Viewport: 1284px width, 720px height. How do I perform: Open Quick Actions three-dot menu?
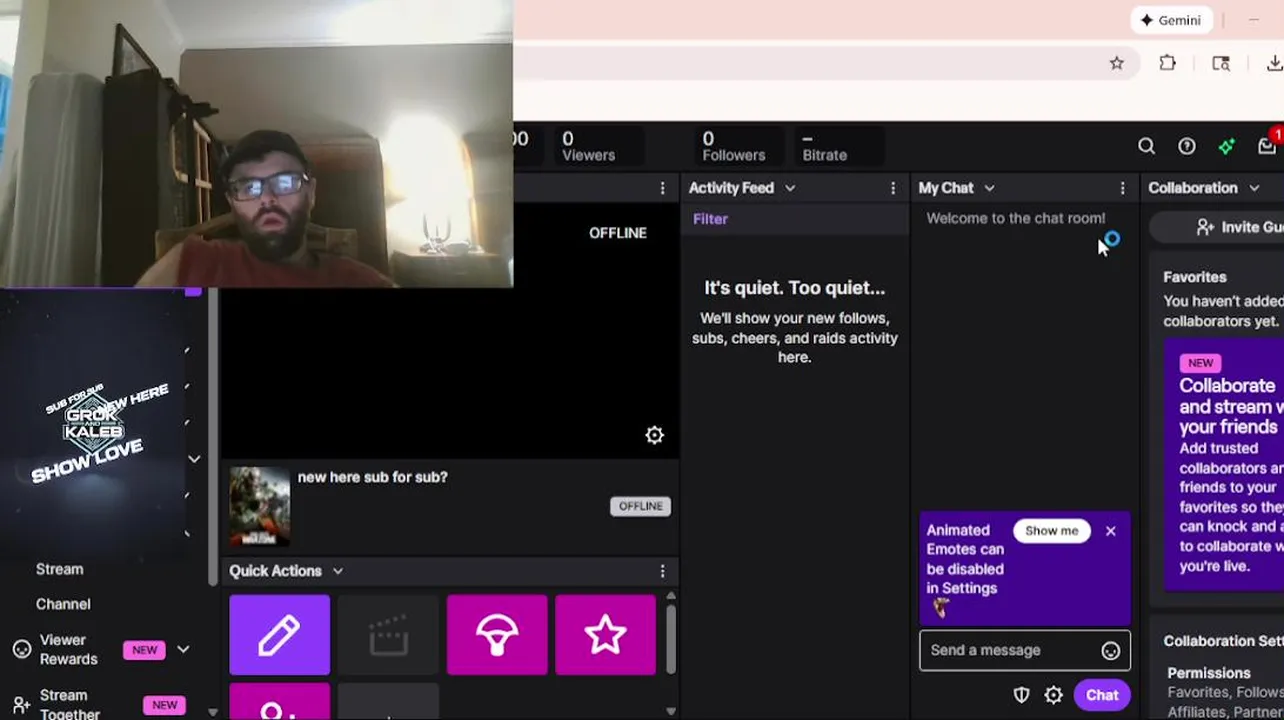(x=662, y=571)
